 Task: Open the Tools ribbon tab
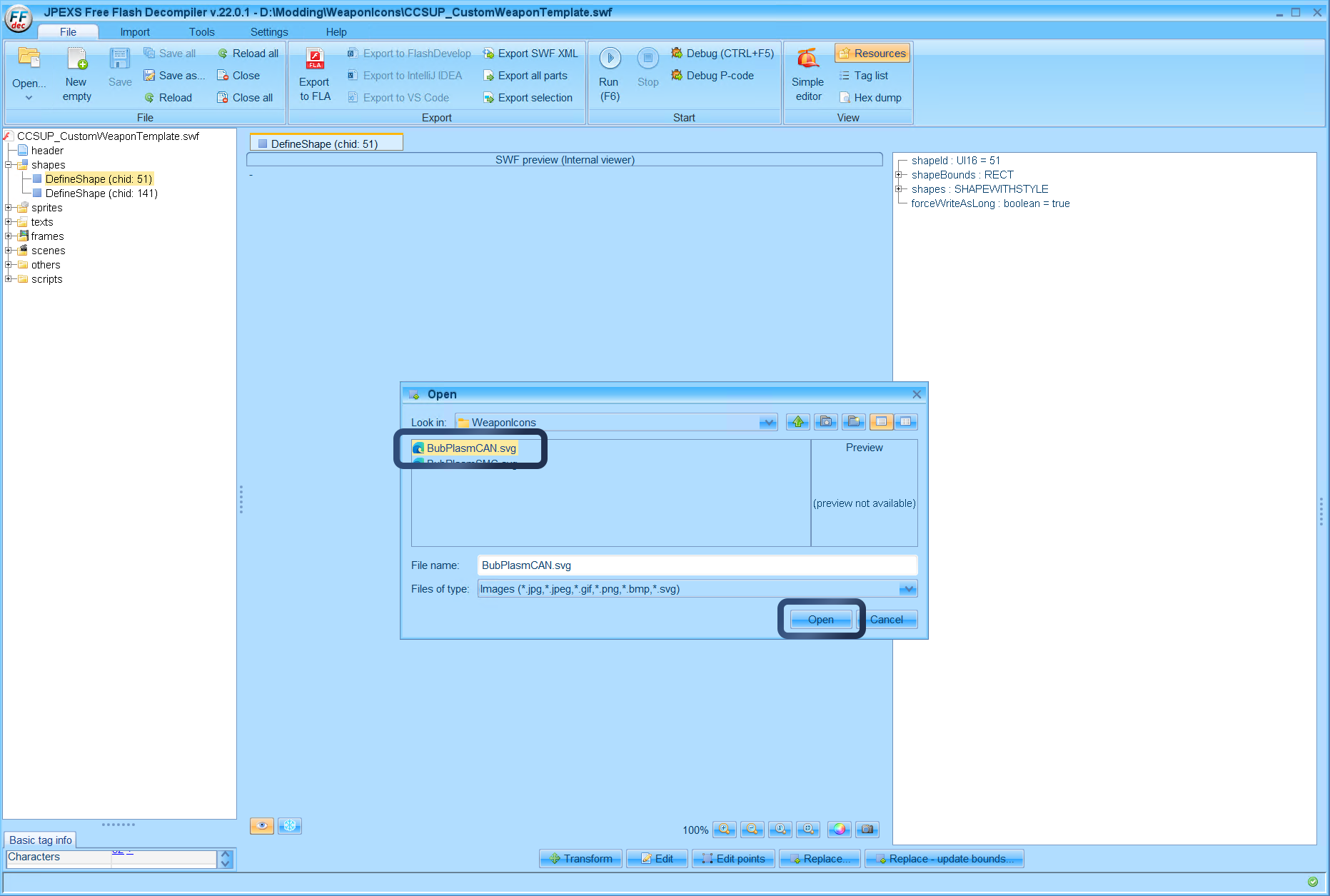click(201, 32)
